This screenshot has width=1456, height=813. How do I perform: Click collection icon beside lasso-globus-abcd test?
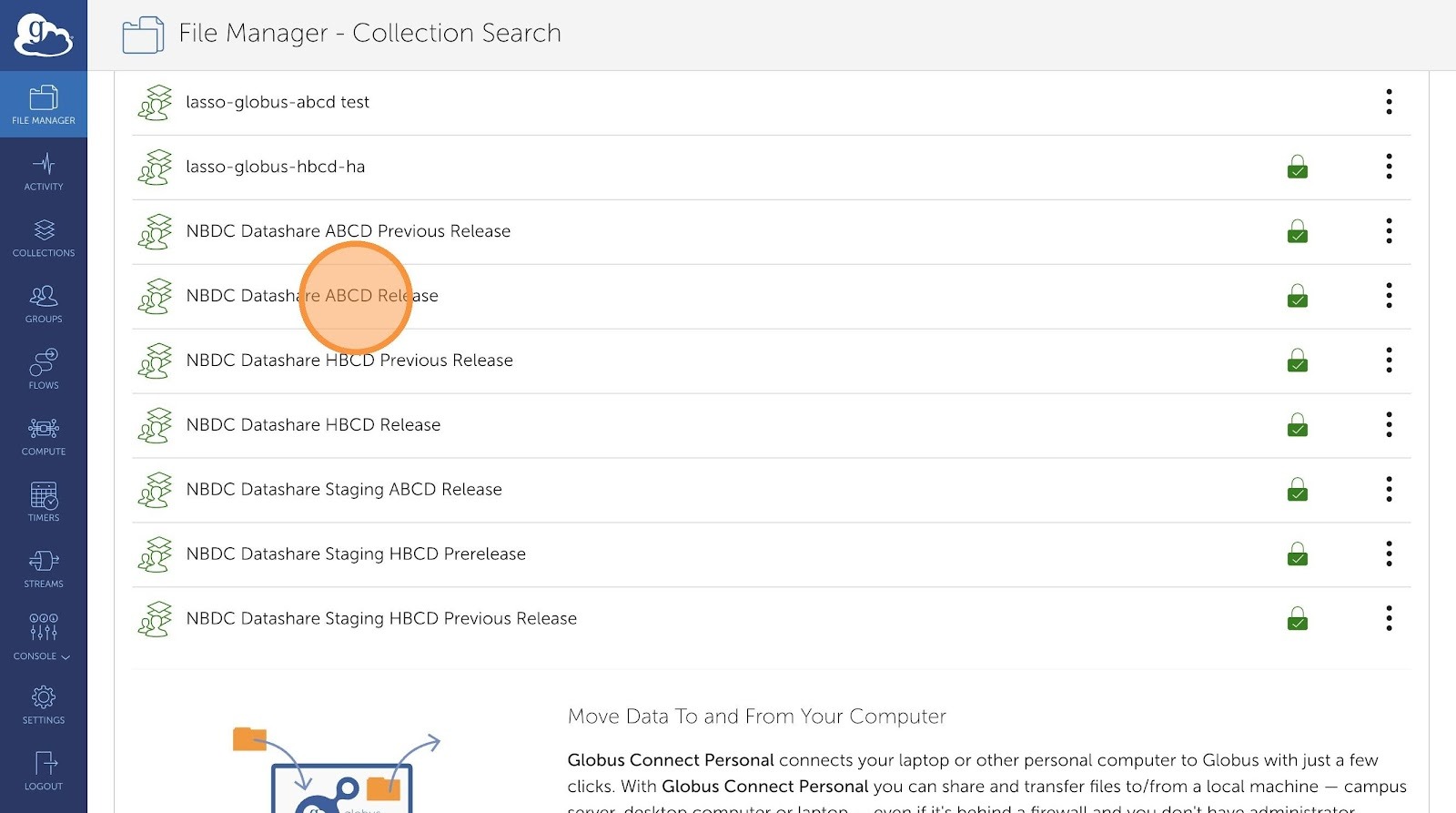point(155,102)
